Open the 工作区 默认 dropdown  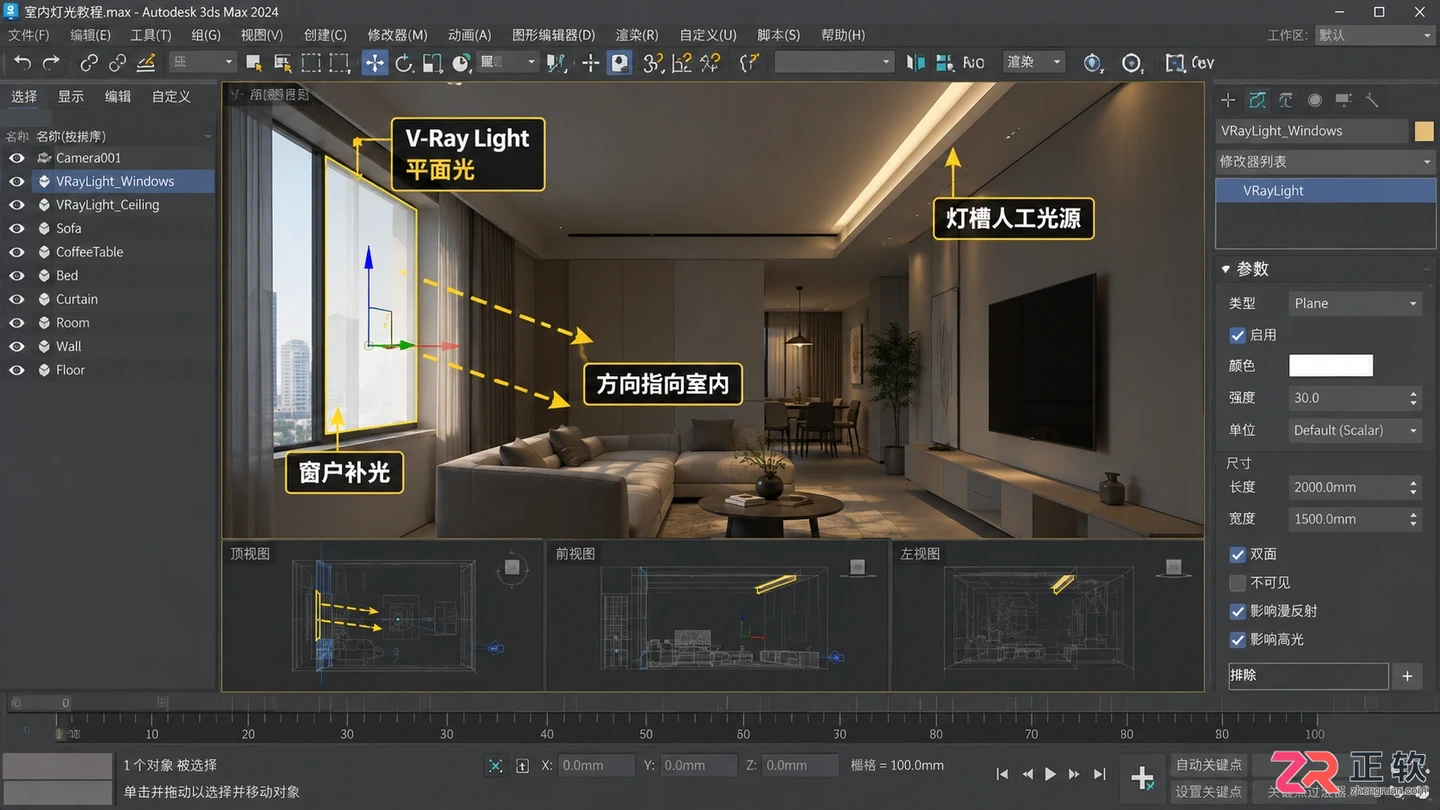point(1374,35)
